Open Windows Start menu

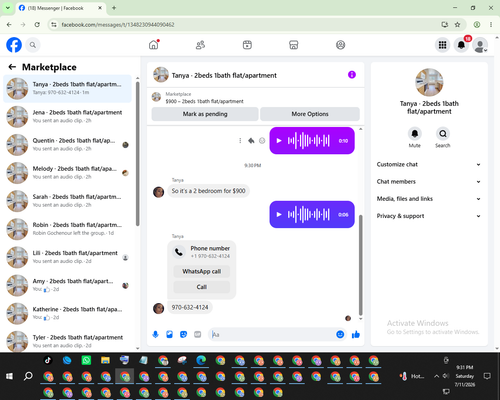coord(9,376)
